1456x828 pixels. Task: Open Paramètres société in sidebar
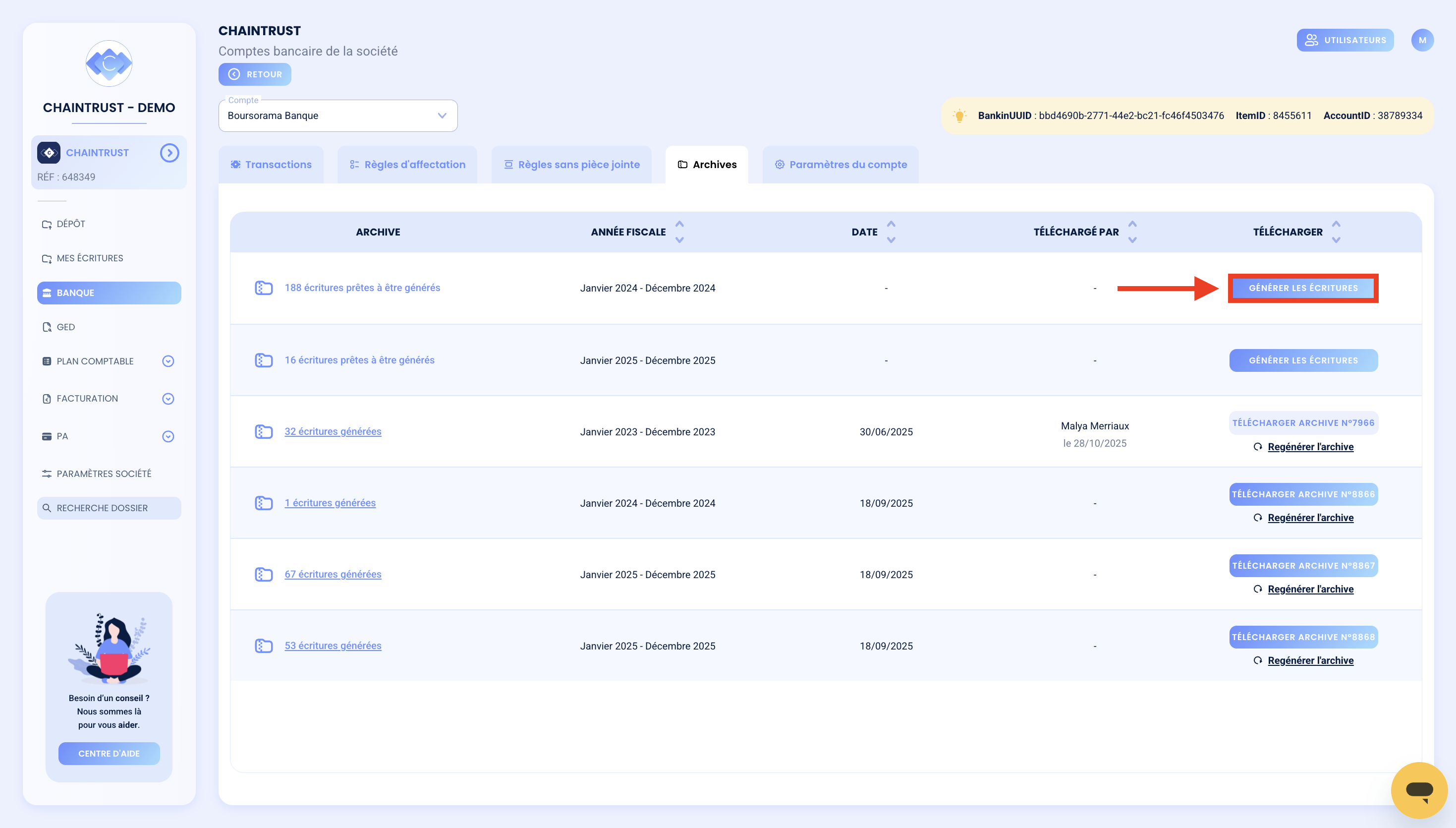[109, 473]
